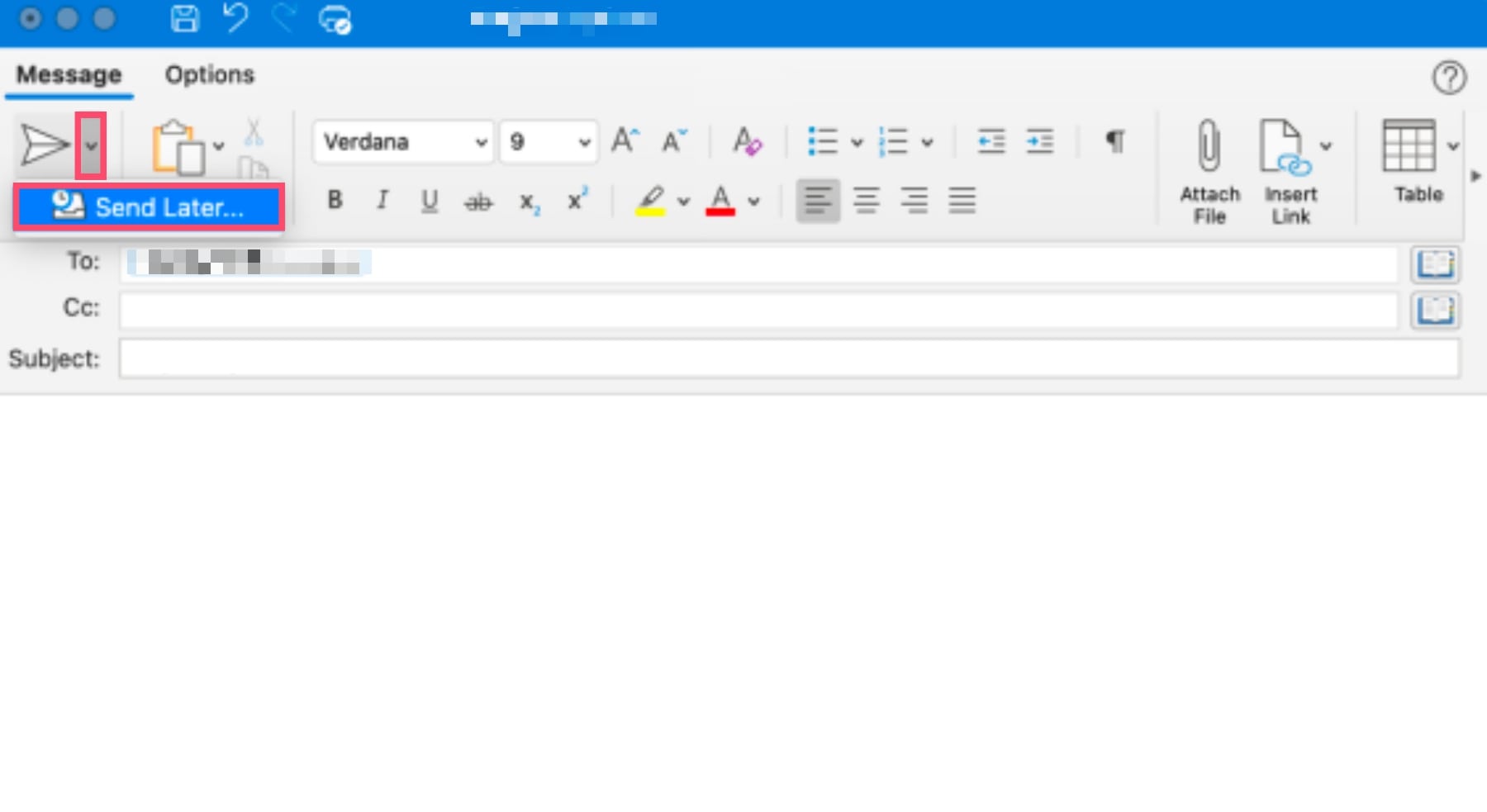Click the Insert Link icon
This screenshot has width=1487, height=812.
coord(1285,149)
